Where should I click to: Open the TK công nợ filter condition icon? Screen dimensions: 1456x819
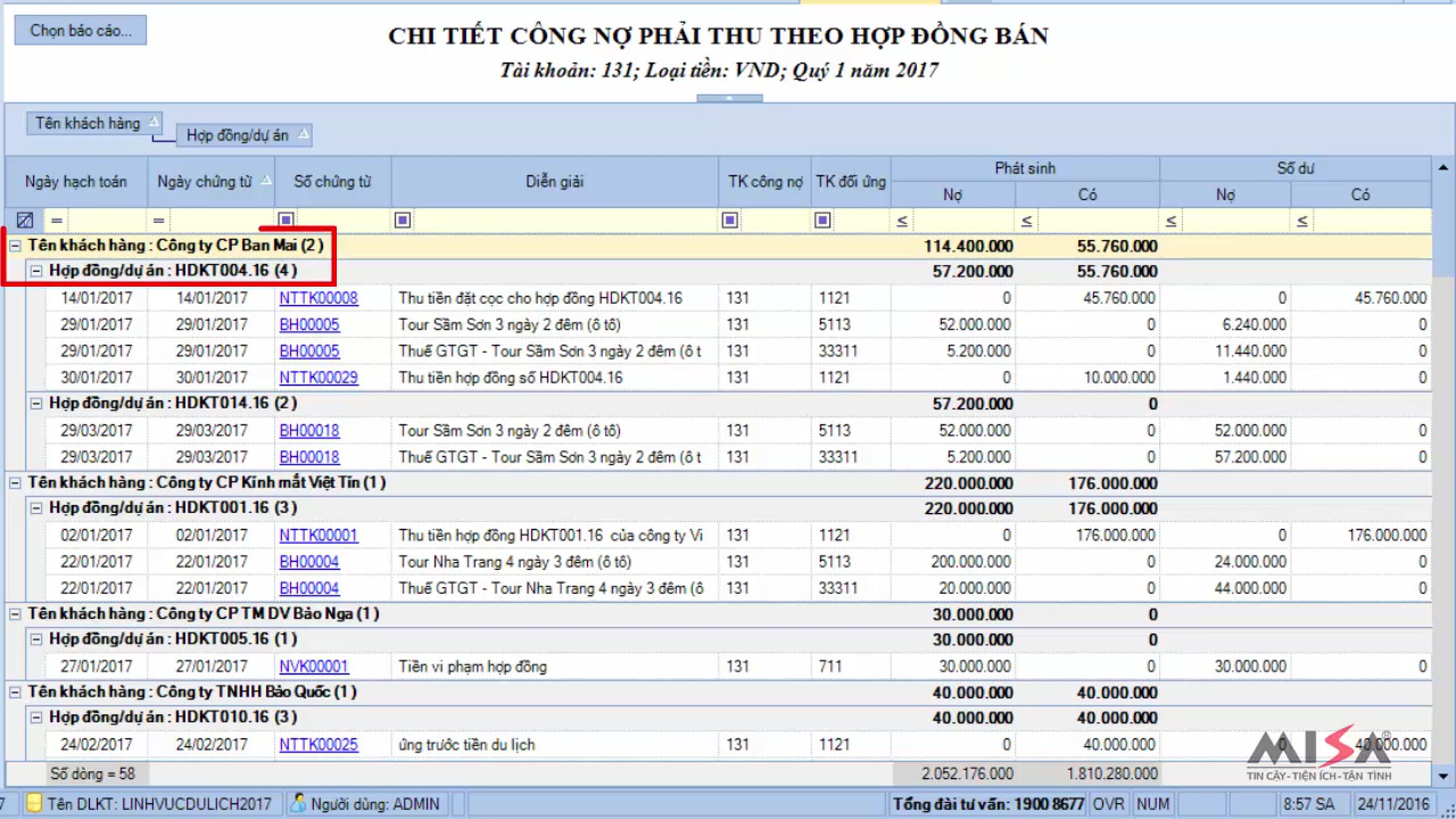pyautogui.click(x=730, y=220)
